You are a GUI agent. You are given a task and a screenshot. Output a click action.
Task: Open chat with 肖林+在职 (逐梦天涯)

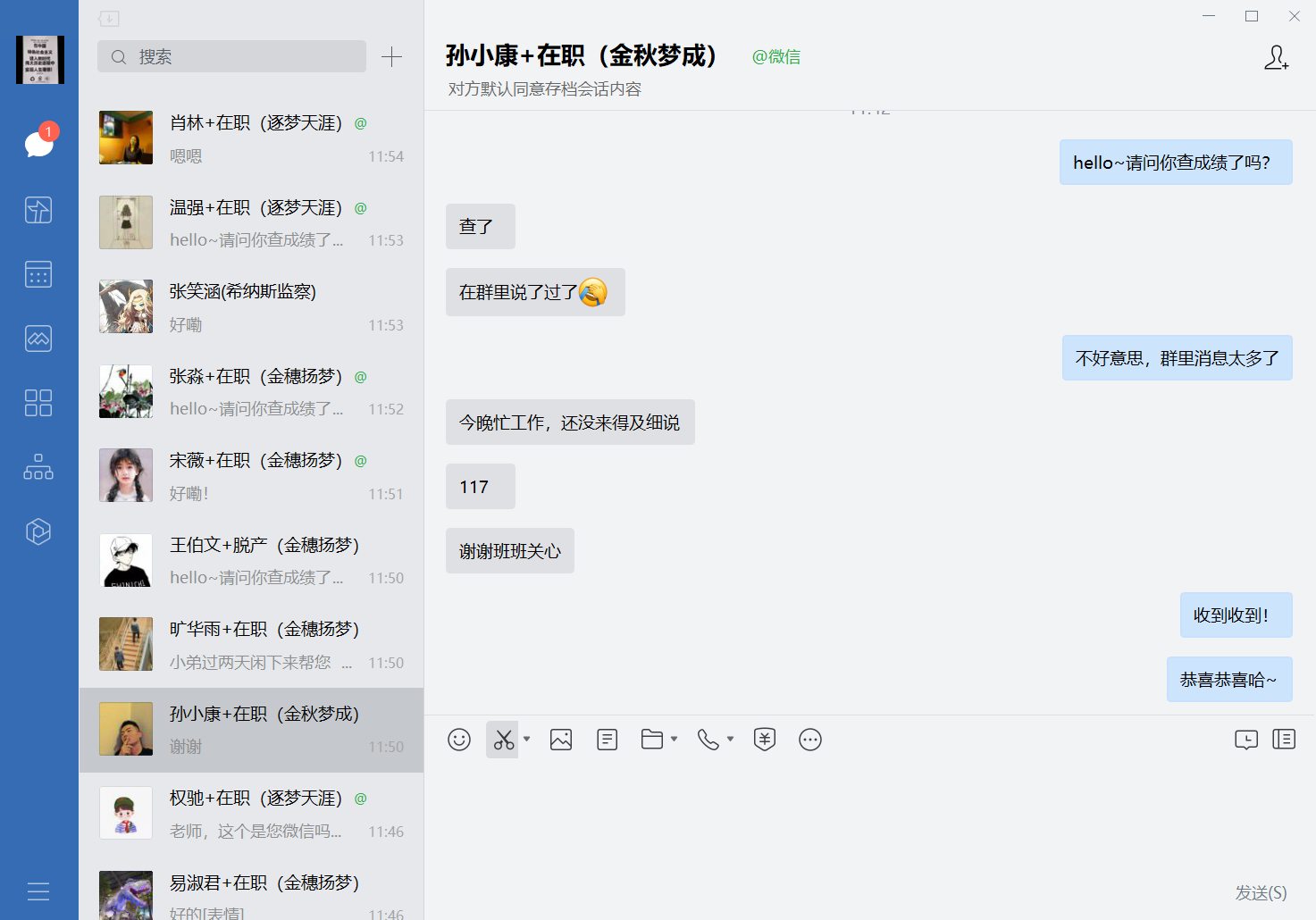(251, 138)
